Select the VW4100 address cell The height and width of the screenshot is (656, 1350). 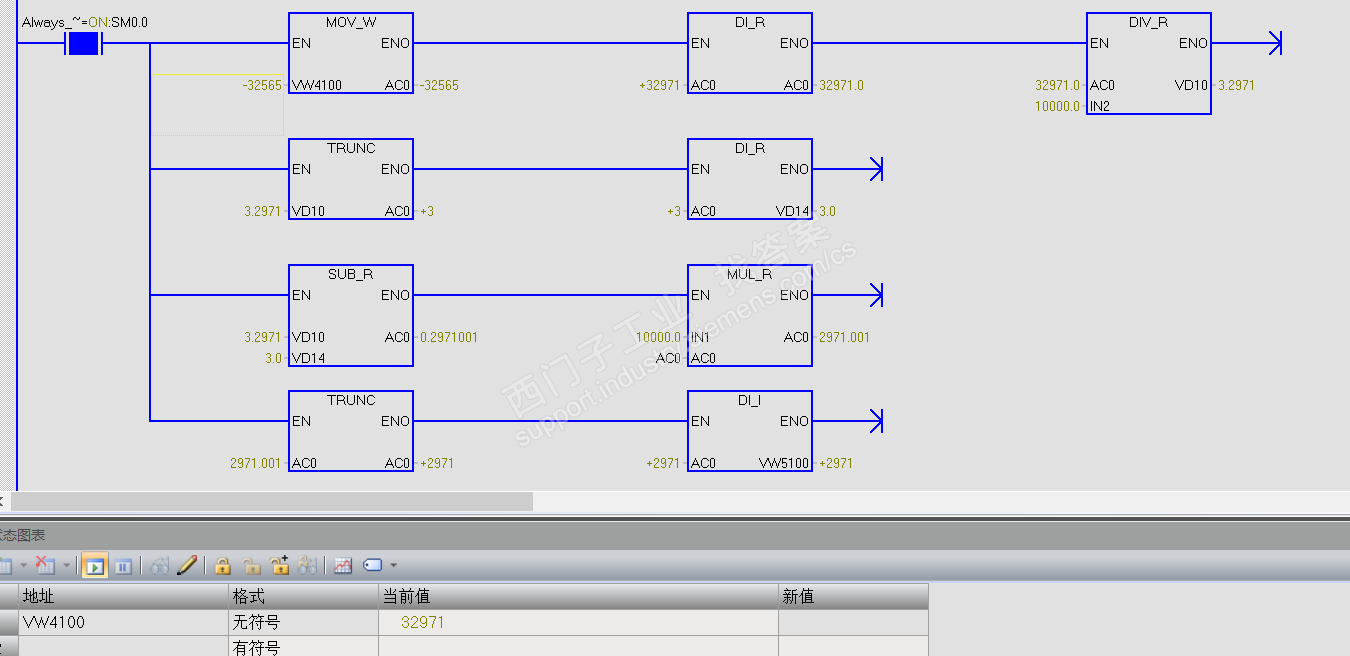pyautogui.click(x=124, y=622)
